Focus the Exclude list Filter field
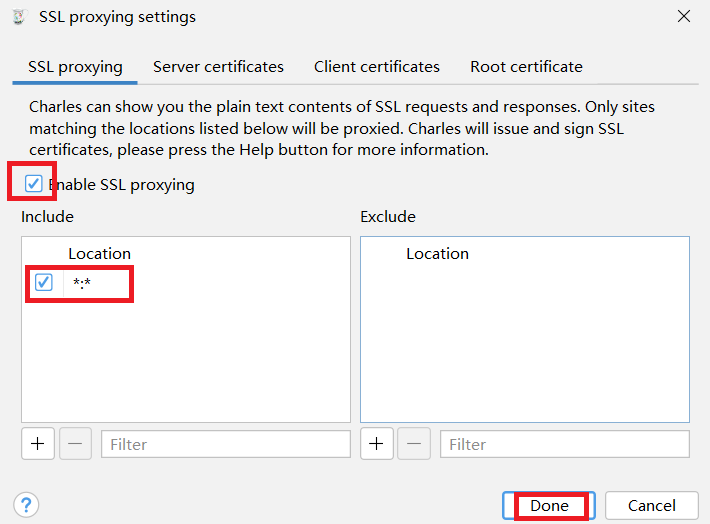Screen dimensions: 710x524 coord(564,444)
